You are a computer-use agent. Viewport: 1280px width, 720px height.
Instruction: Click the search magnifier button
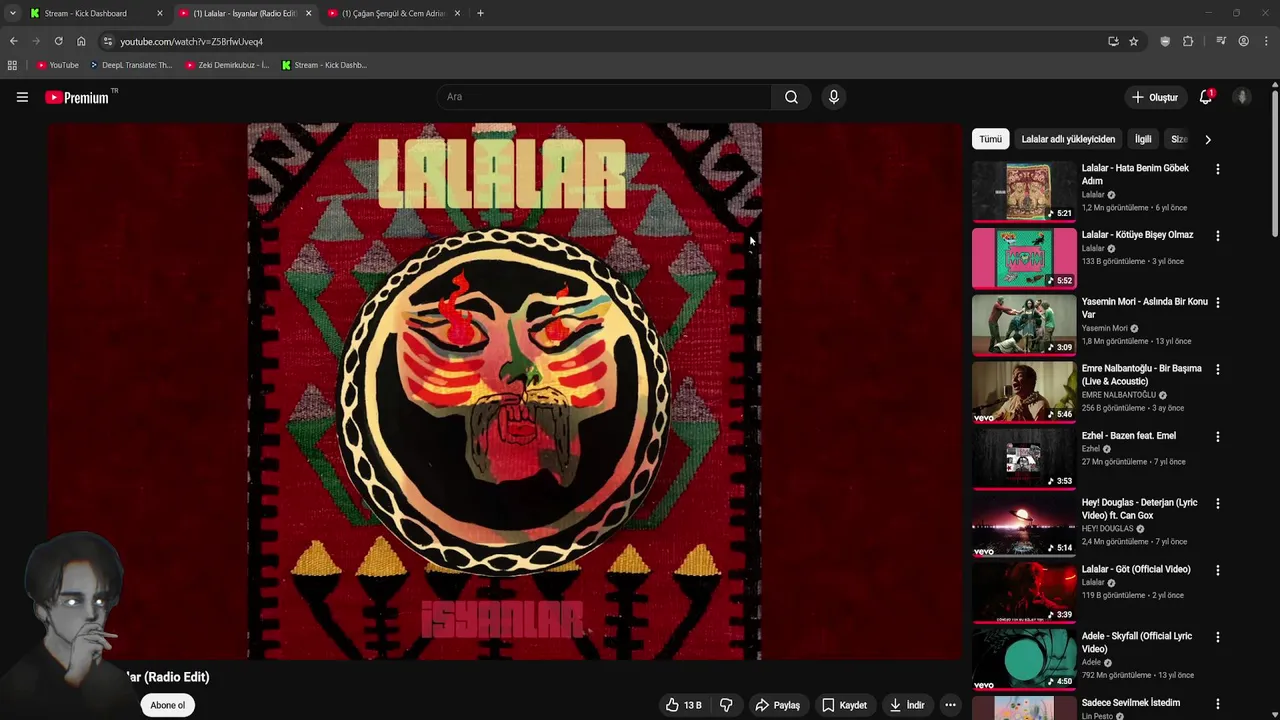(x=791, y=97)
